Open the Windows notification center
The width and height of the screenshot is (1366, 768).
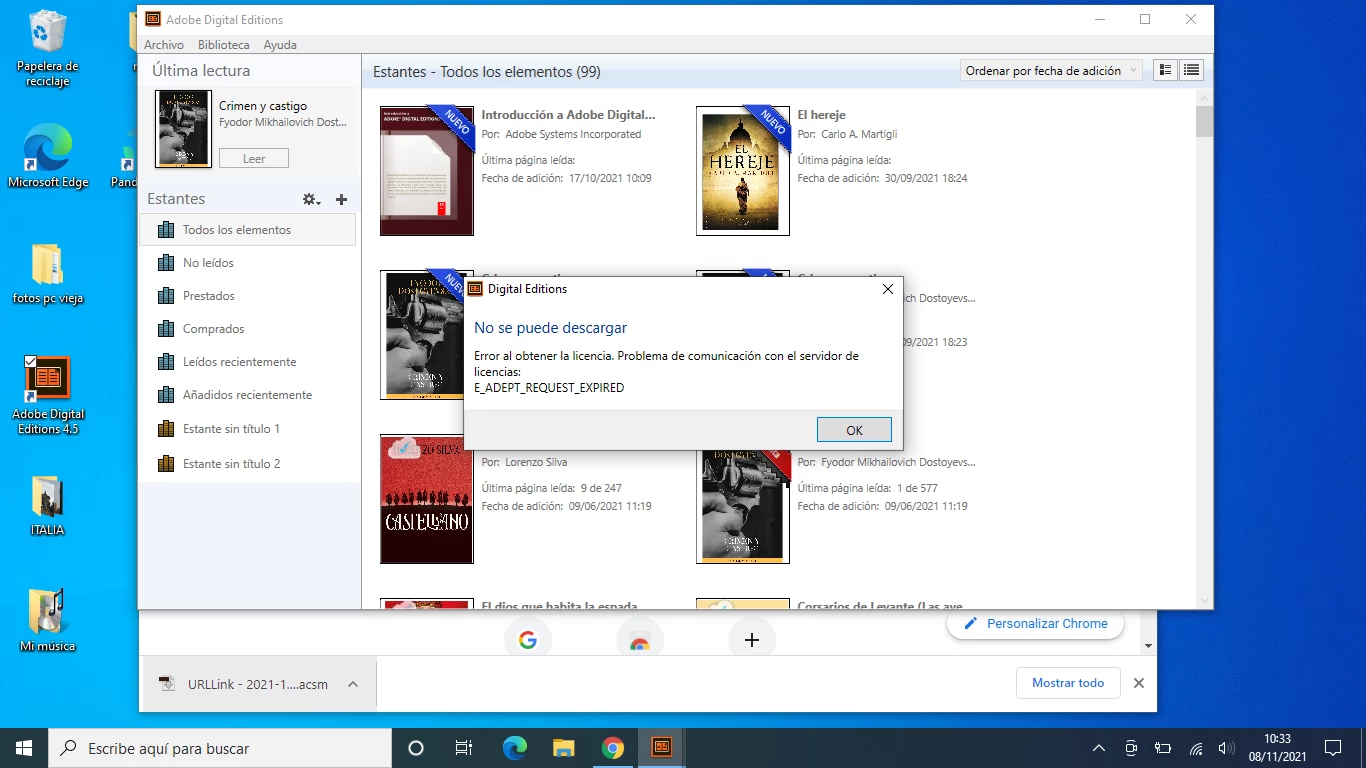pos(1332,748)
